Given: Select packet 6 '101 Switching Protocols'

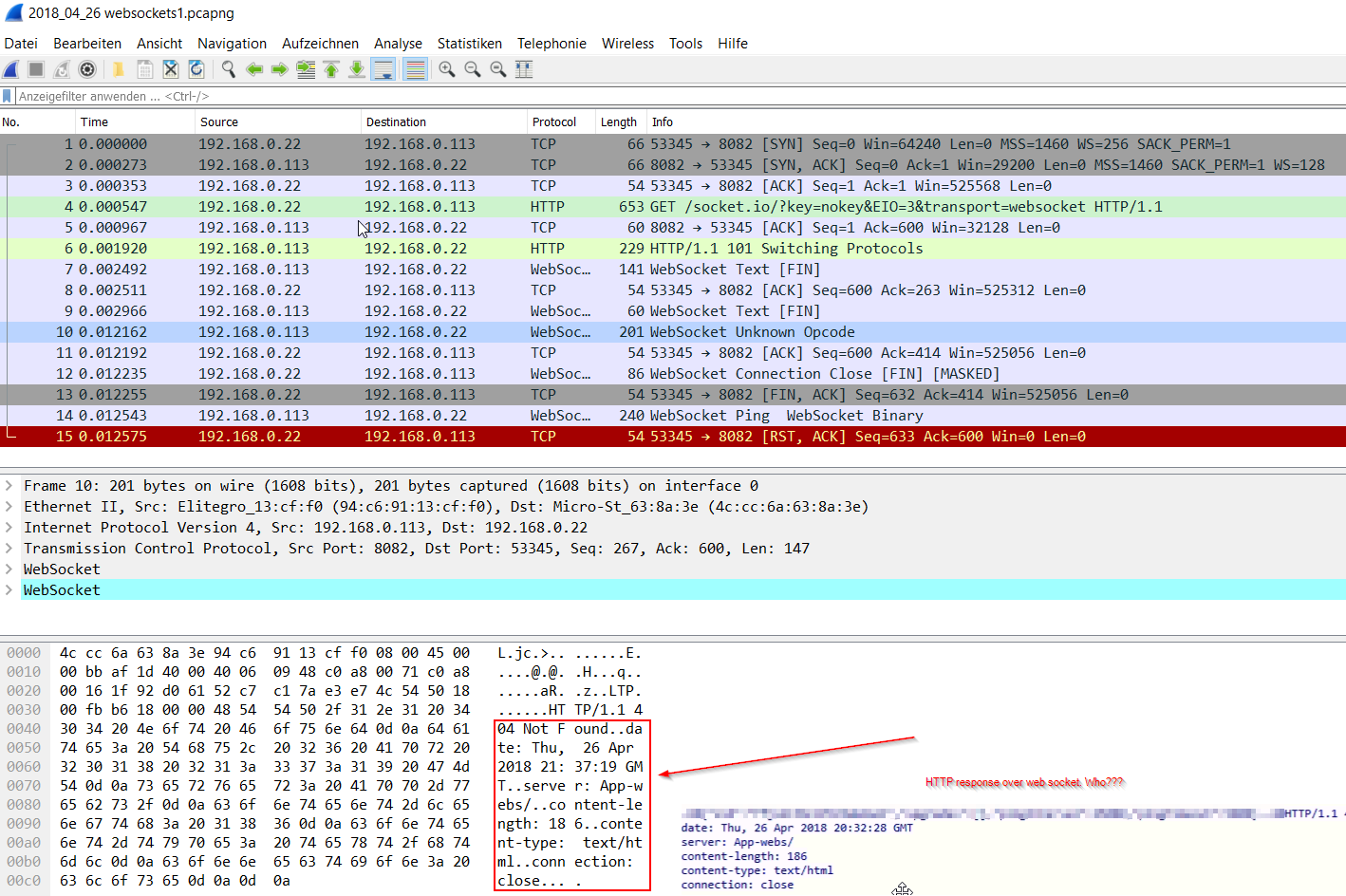Looking at the screenshot, I should (x=673, y=249).
